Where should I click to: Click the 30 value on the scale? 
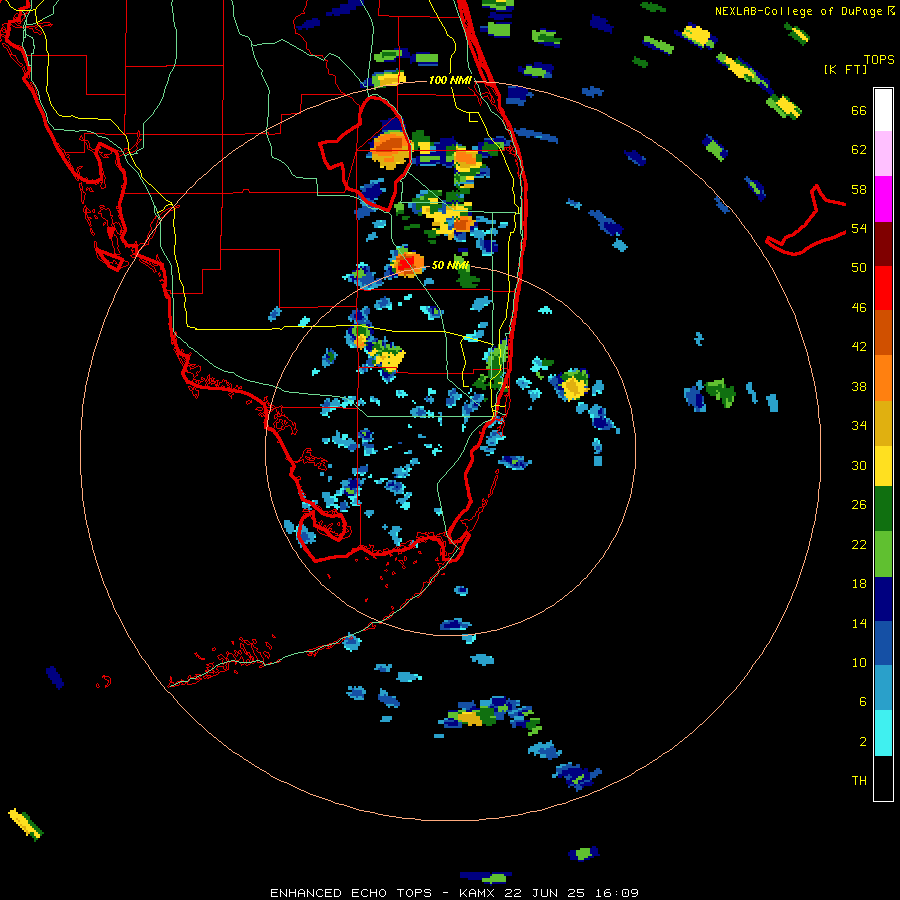pos(859,465)
